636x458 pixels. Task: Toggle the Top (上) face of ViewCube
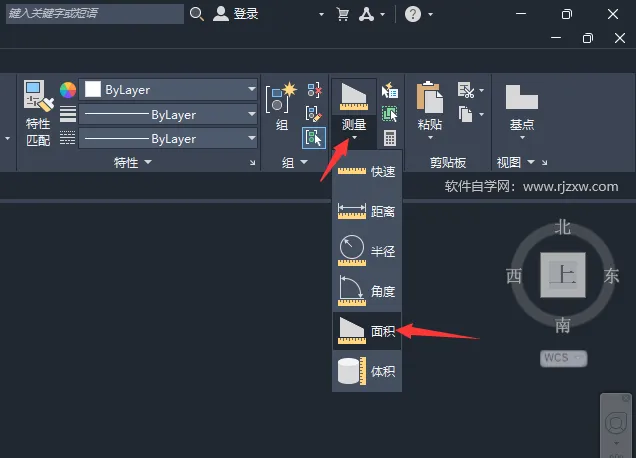[563, 275]
